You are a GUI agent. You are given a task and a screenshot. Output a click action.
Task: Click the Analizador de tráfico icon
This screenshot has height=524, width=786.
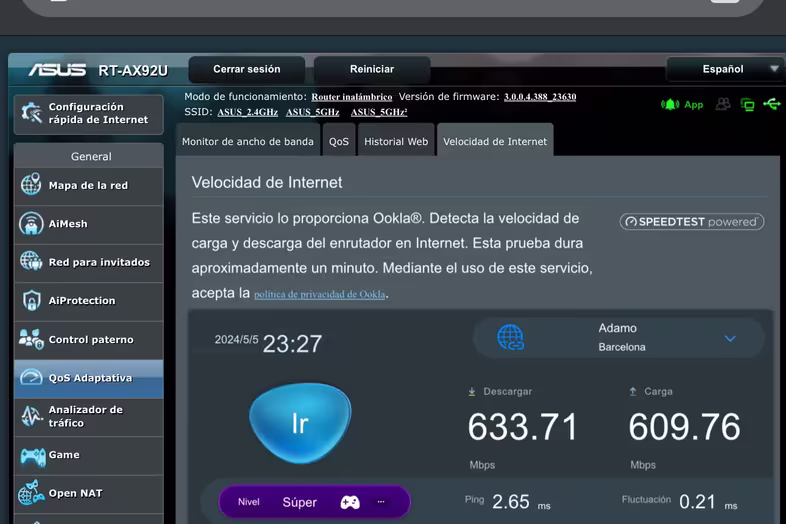click(31, 416)
